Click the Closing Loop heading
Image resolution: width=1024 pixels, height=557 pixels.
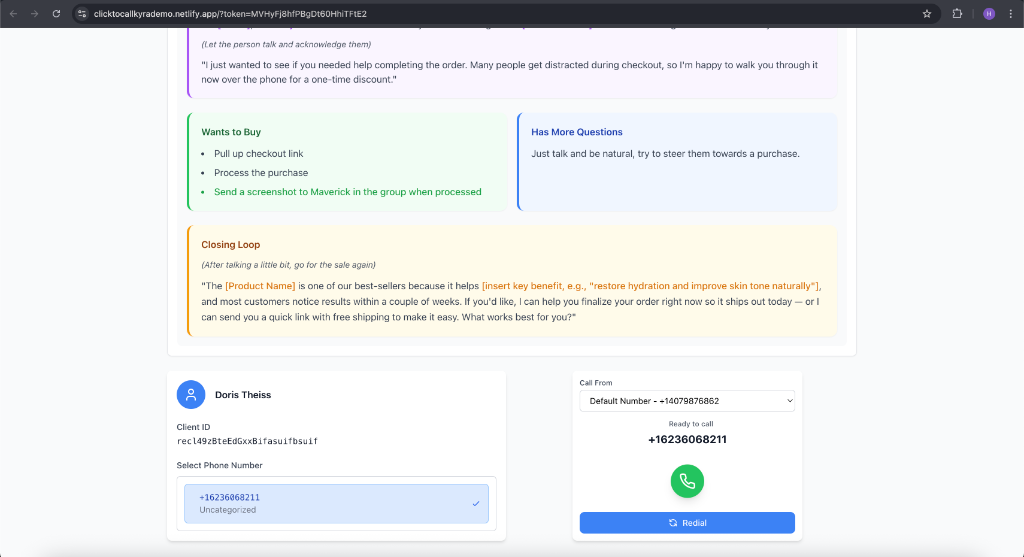point(231,245)
